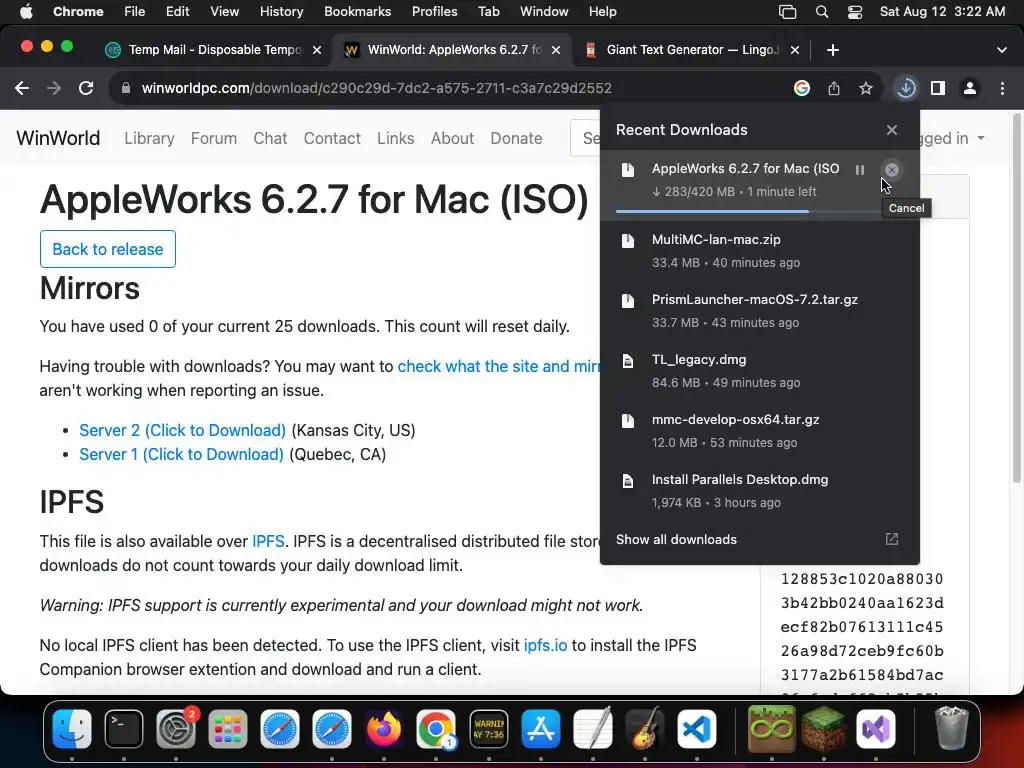Reload the WinWorld page
This screenshot has height=768, width=1024.
tap(86, 88)
